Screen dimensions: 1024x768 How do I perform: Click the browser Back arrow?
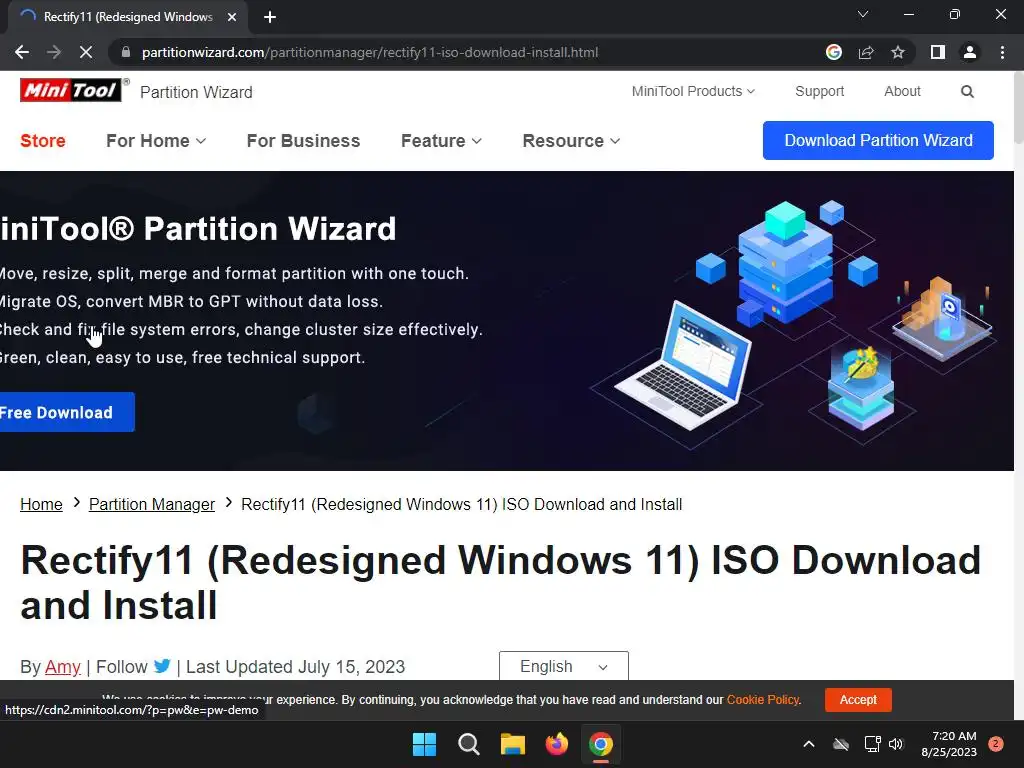[22, 52]
